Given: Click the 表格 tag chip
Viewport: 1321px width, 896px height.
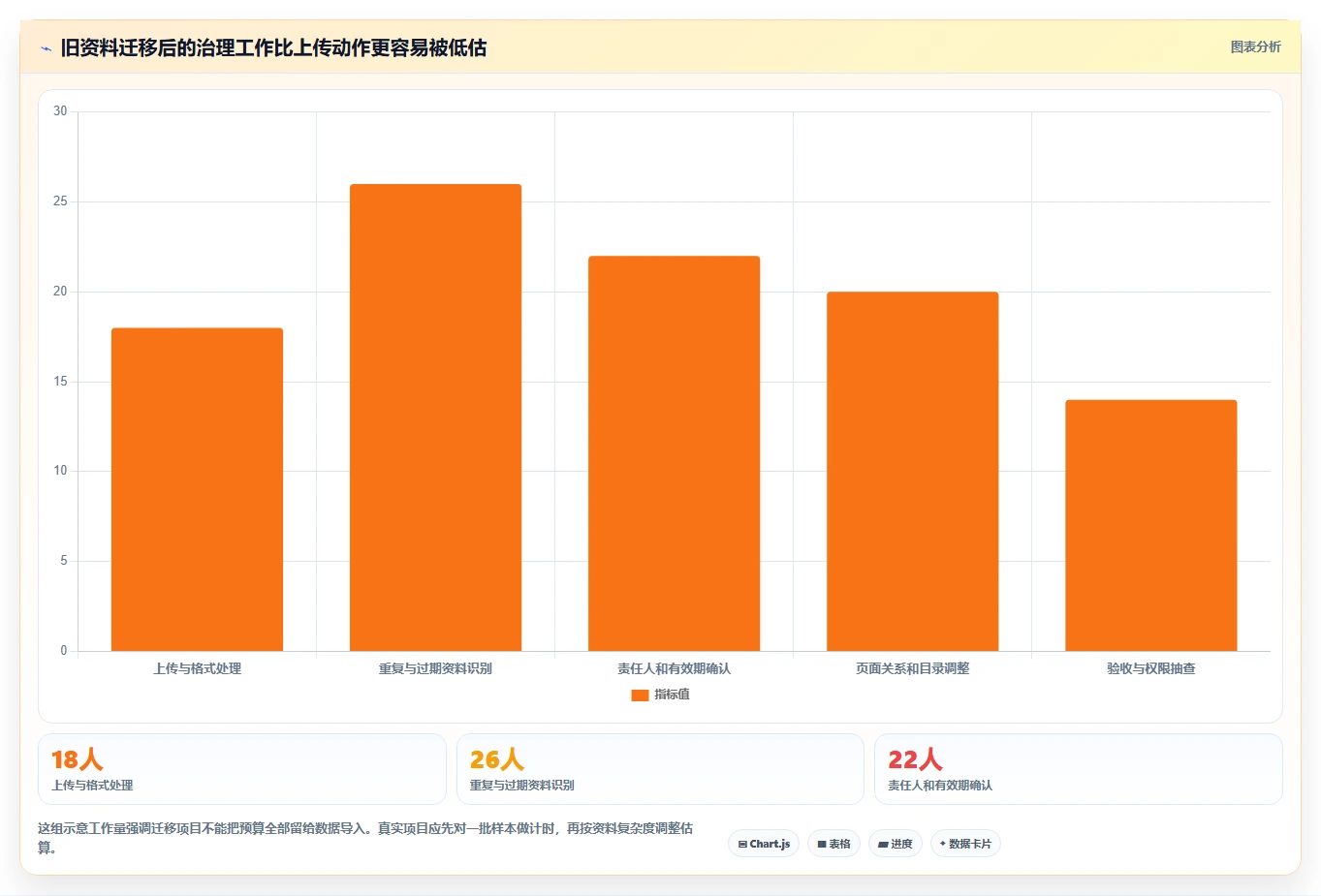Looking at the screenshot, I should pyautogui.click(x=833, y=844).
